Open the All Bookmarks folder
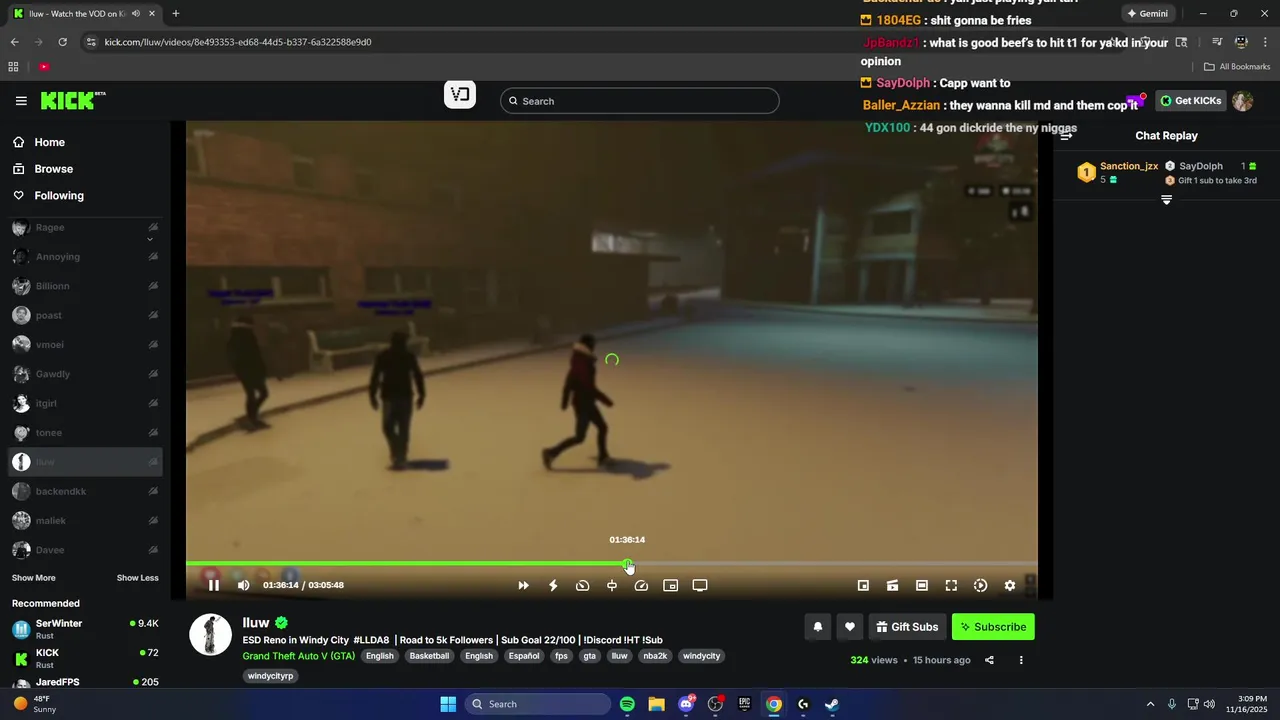1280x720 pixels. [1237, 67]
